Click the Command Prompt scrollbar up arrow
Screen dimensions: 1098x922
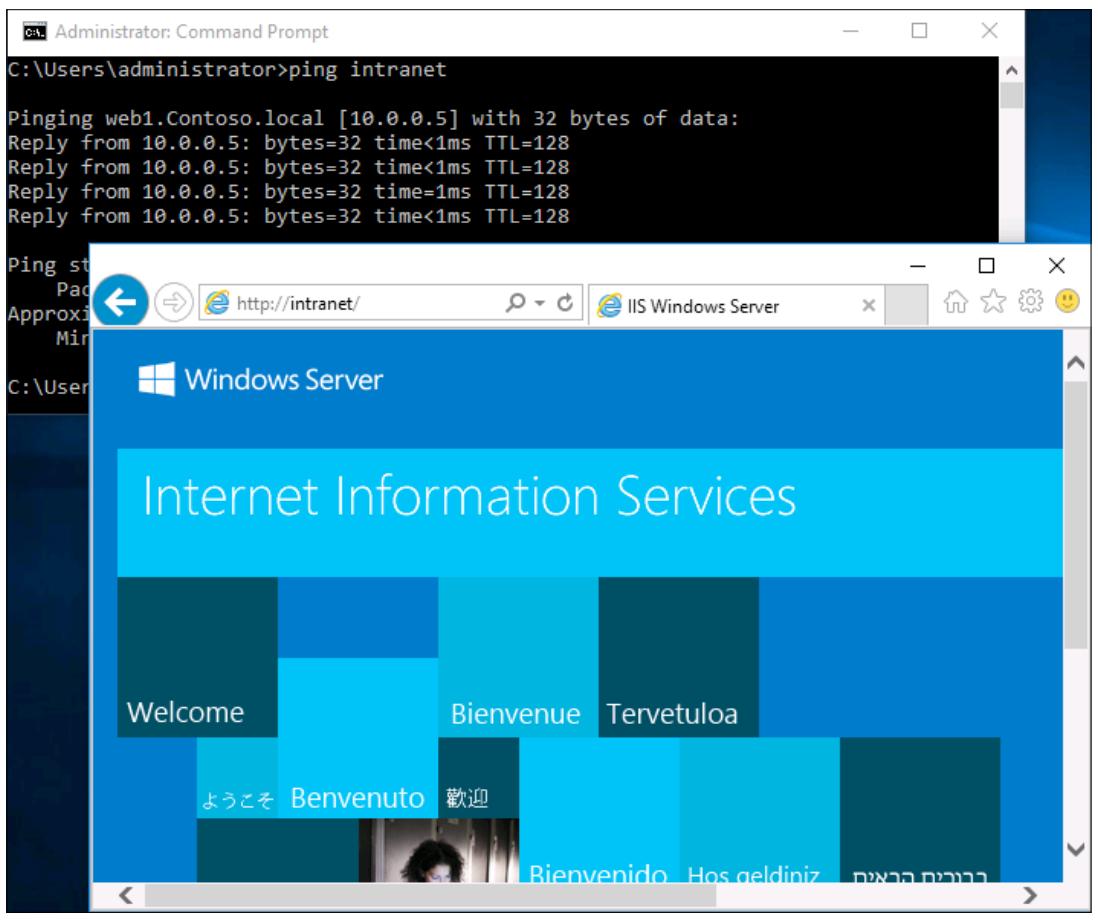pyautogui.click(x=1011, y=70)
